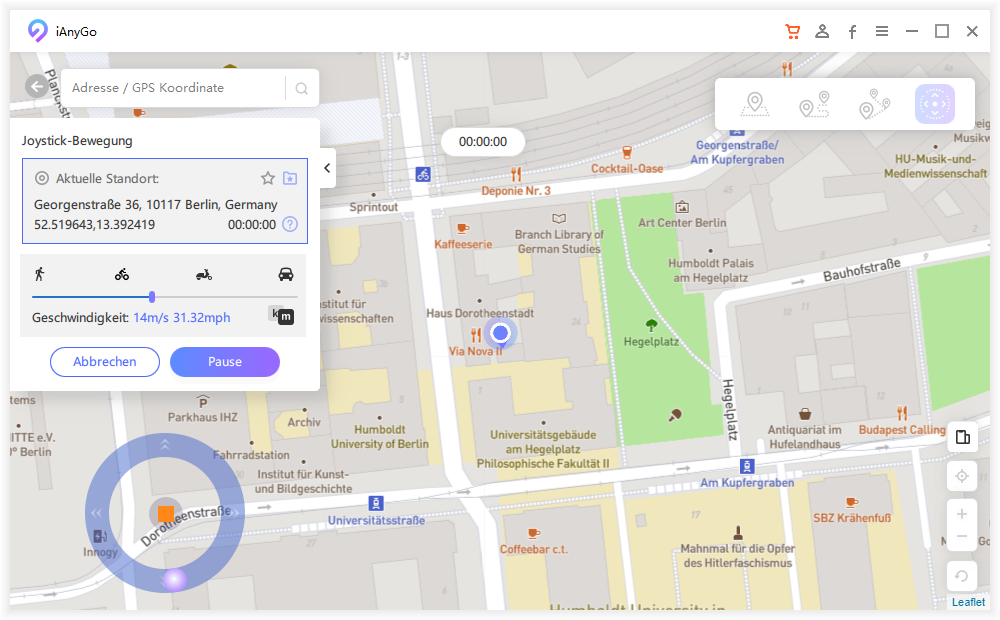
Task: Recenter the map on current location
Action: 962,476
